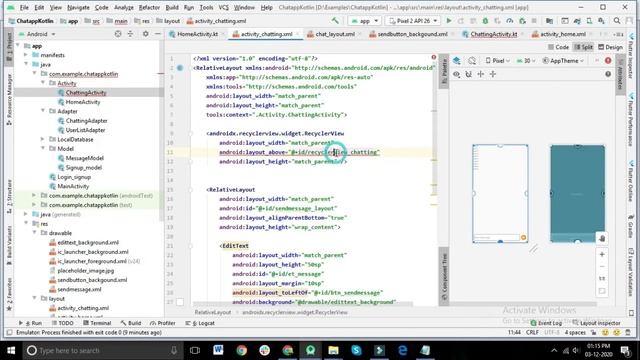Switch editor to Design view mode
The height and width of the screenshot is (360, 640).
pyautogui.click(x=610, y=47)
